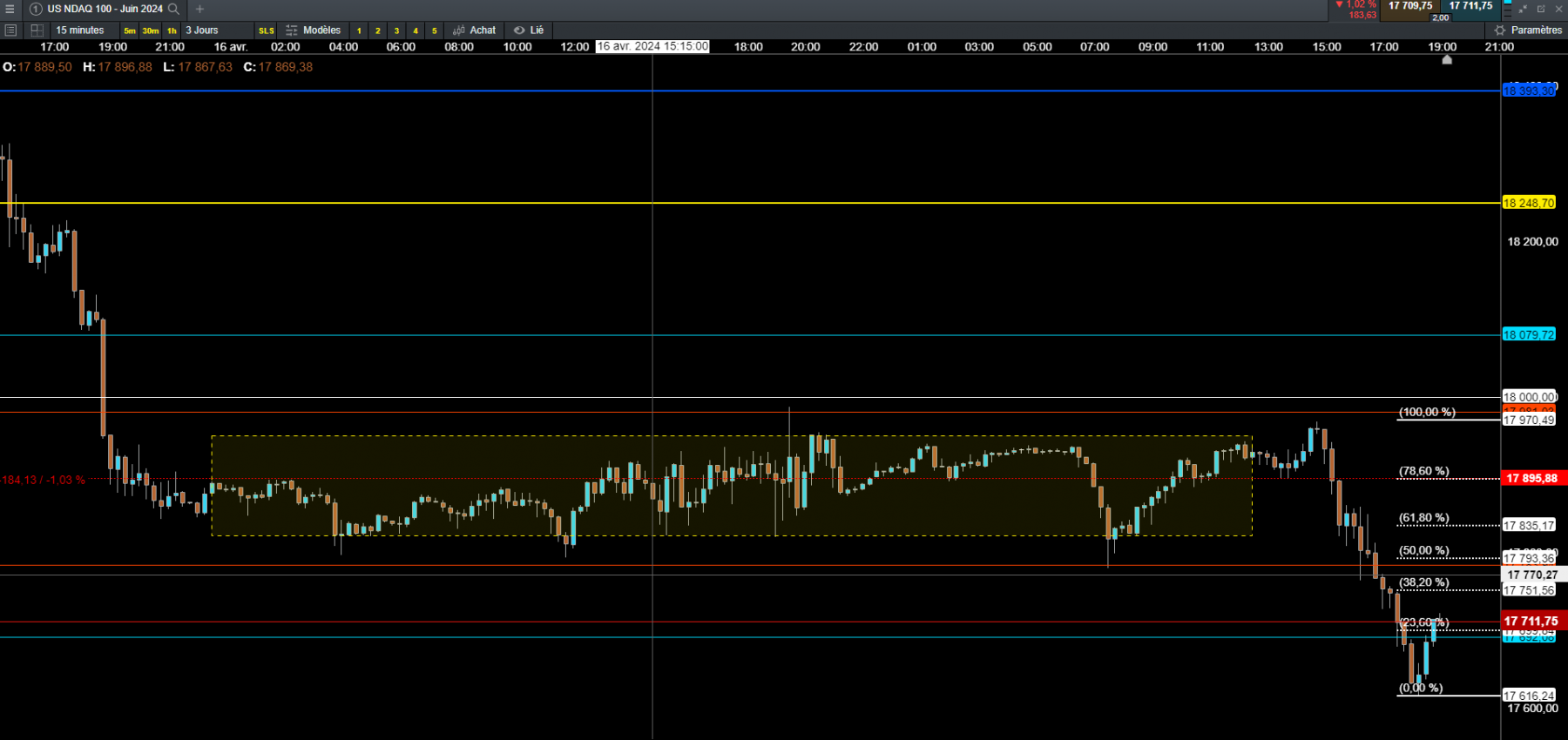Click the Achat candlestick icon
Screen dimensions: 1568x740
(x=459, y=30)
